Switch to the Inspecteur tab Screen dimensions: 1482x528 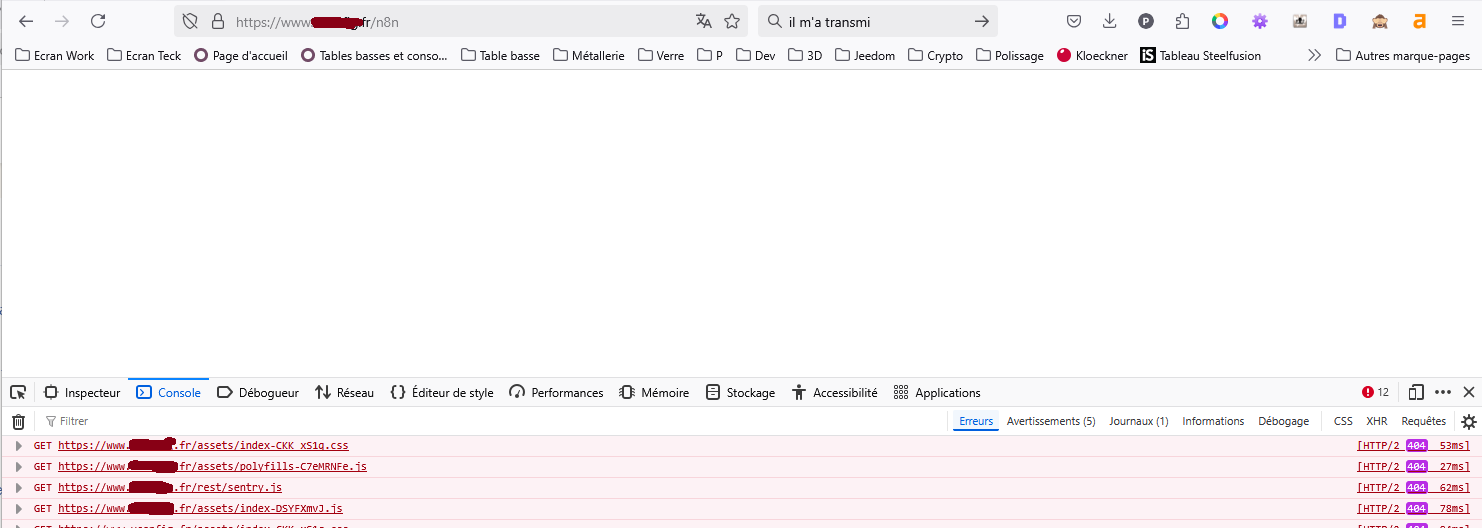[x=83, y=393]
